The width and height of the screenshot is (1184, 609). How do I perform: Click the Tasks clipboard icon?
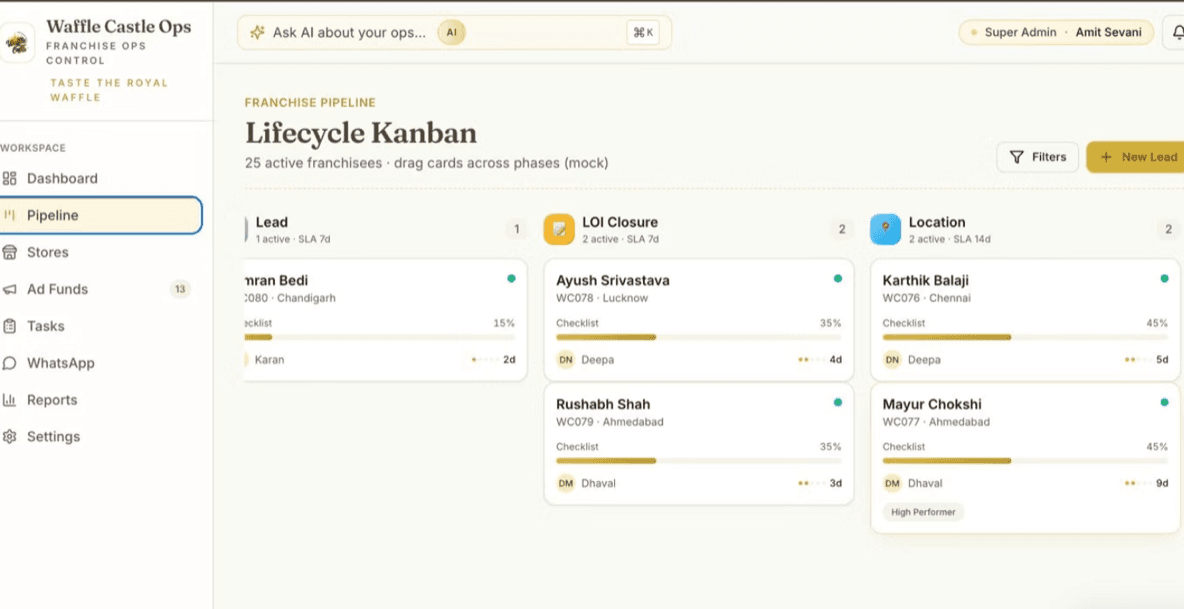point(9,326)
